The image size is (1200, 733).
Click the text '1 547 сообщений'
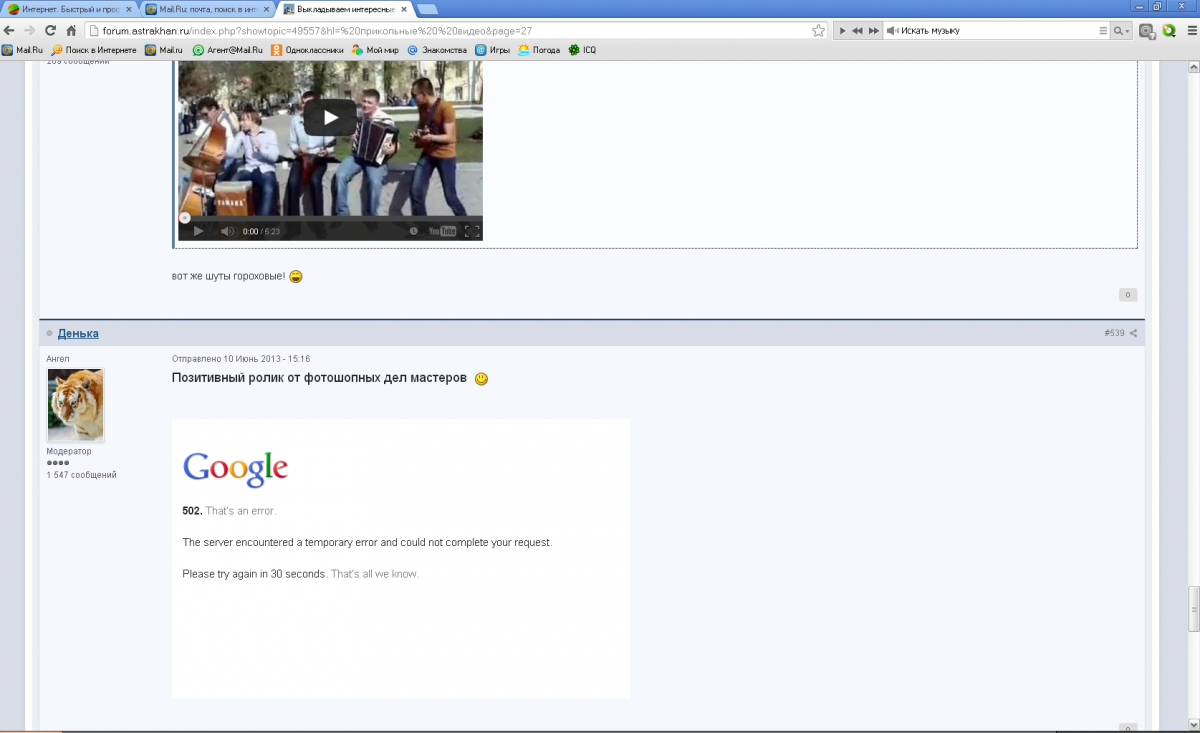pos(82,474)
